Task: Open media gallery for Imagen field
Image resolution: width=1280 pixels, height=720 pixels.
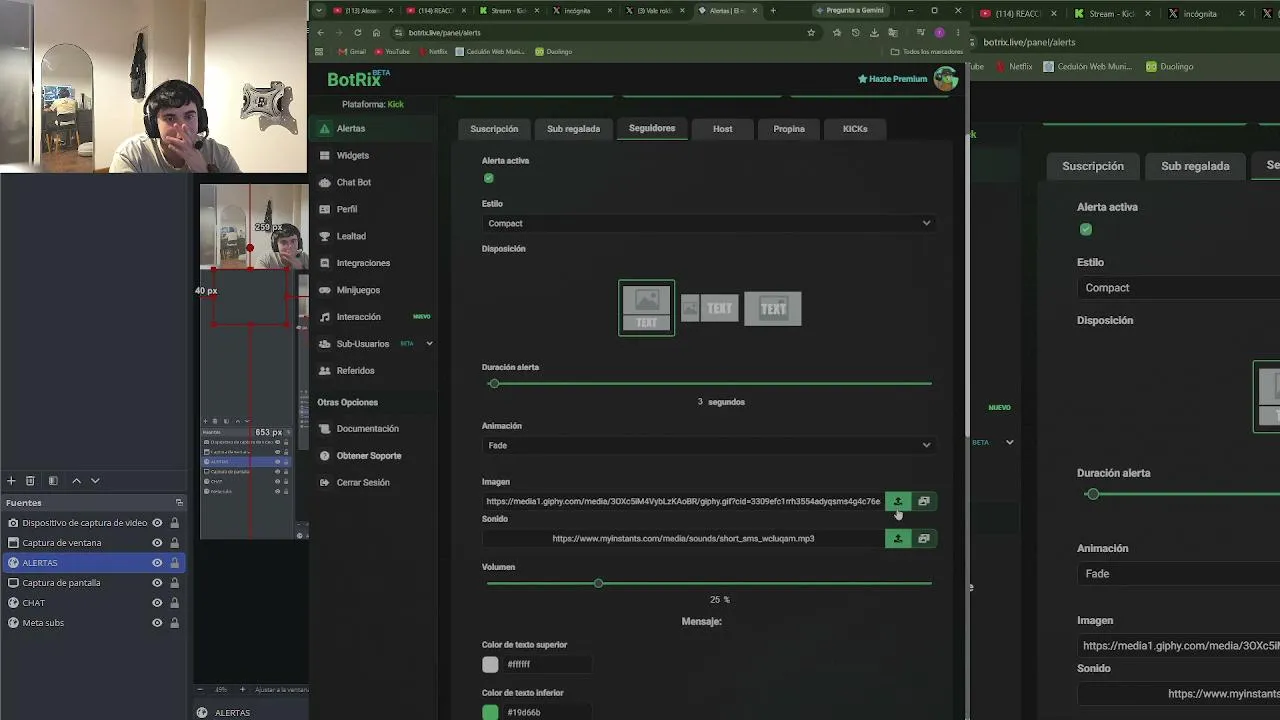Action: coord(924,501)
